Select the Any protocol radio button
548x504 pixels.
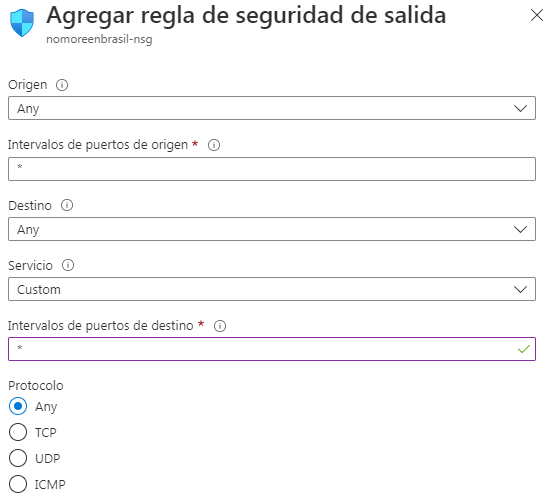point(18,406)
